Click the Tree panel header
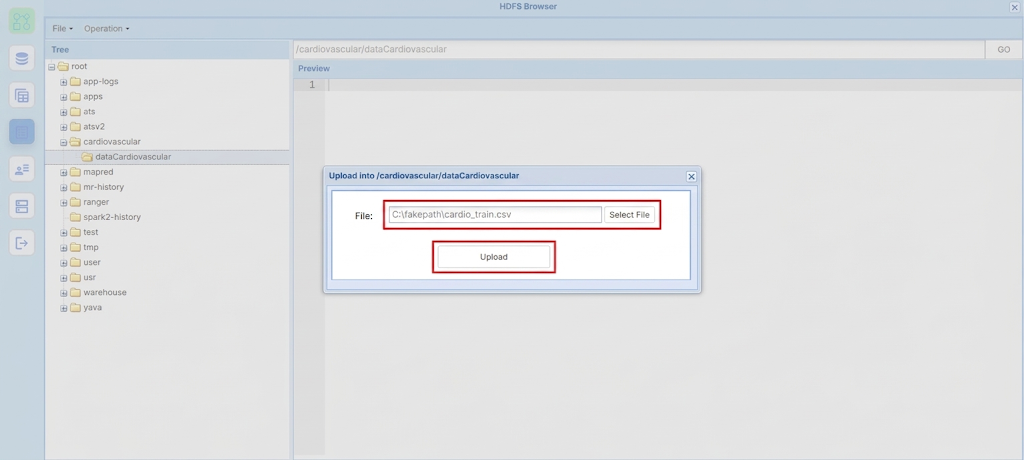 [x=167, y=50]
